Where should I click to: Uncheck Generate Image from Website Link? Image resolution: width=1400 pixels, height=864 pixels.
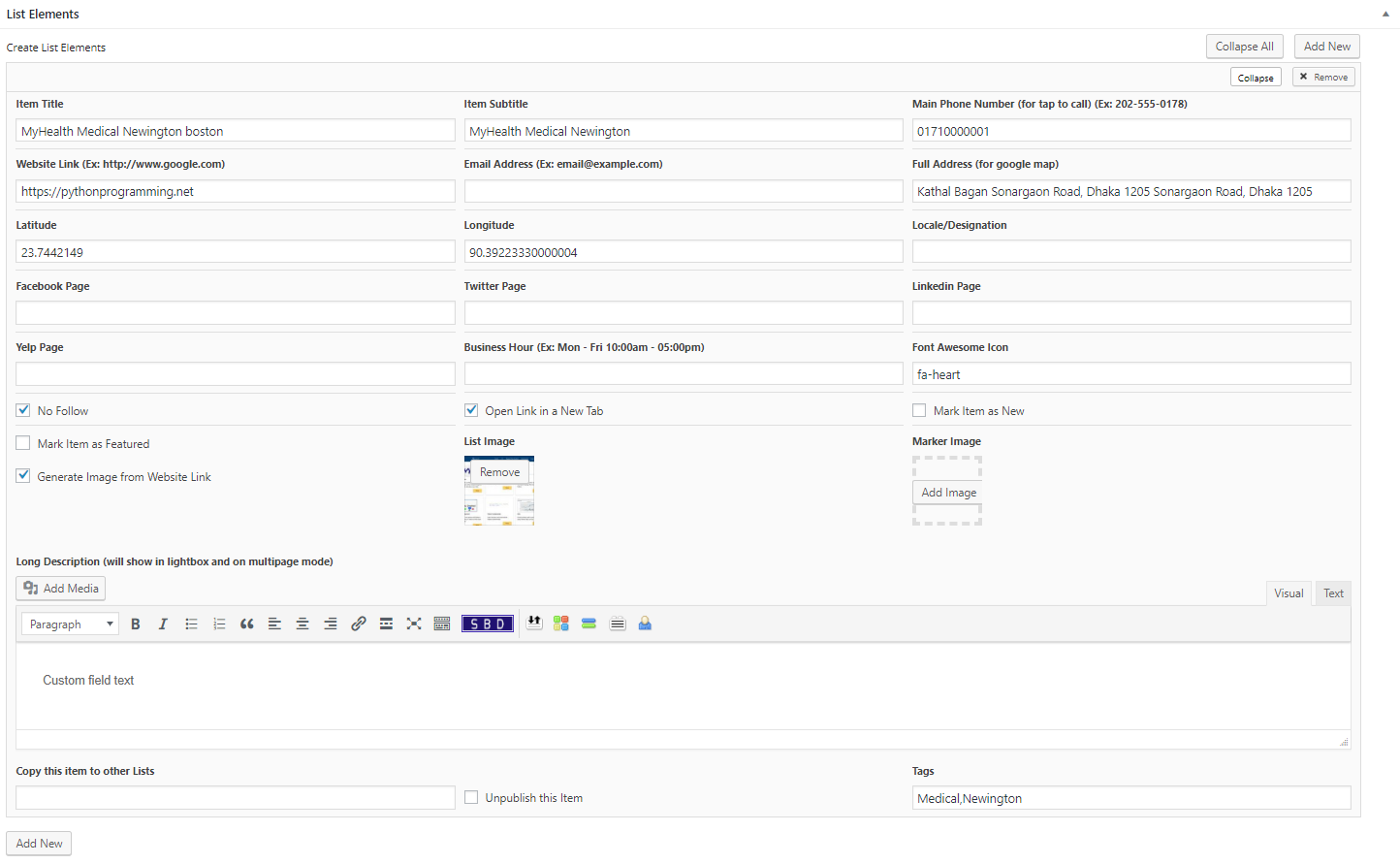click(x=23, y=476)
